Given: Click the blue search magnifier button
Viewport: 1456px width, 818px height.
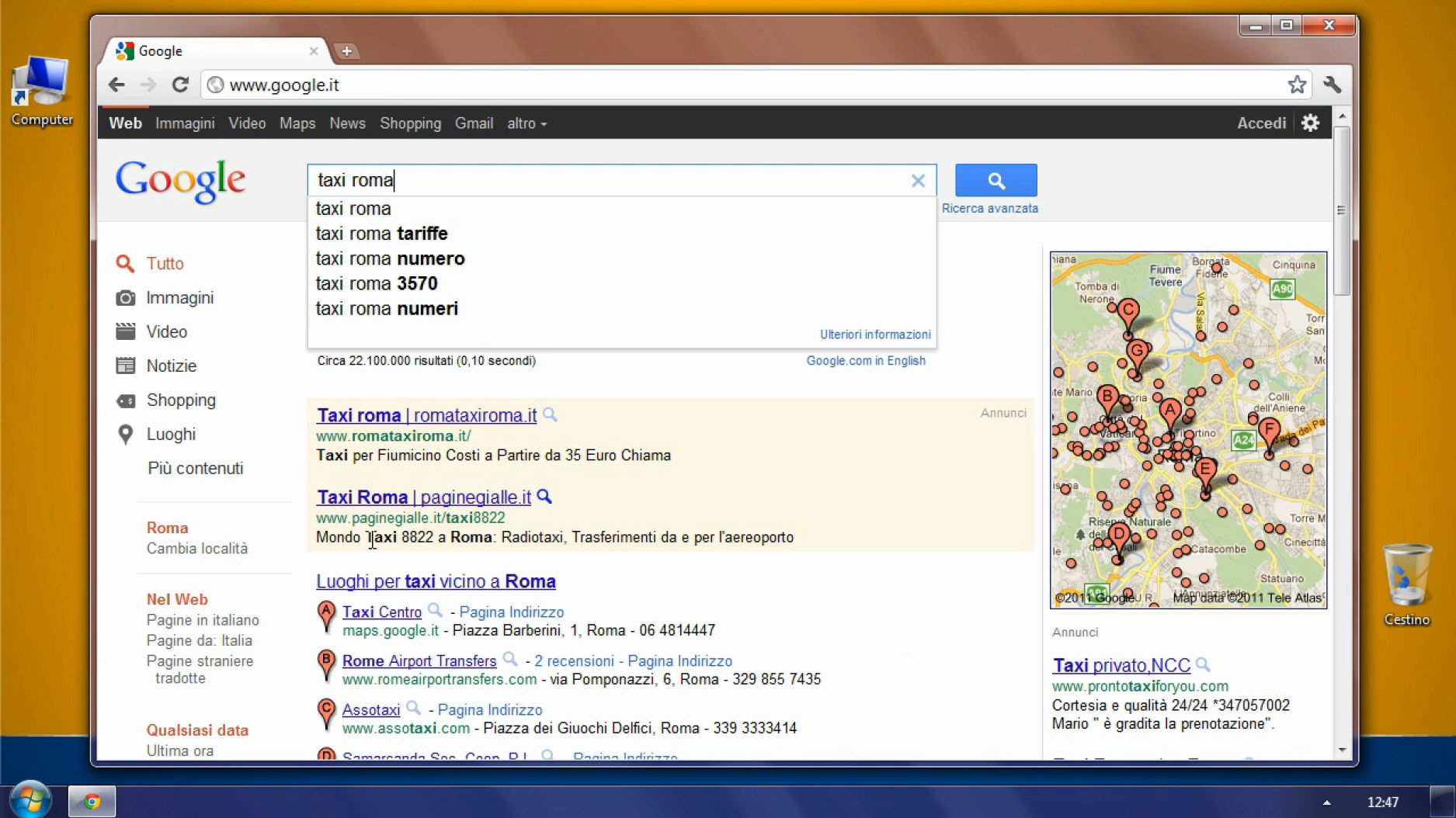Looking at the screenshot, I should click(996, 180).
